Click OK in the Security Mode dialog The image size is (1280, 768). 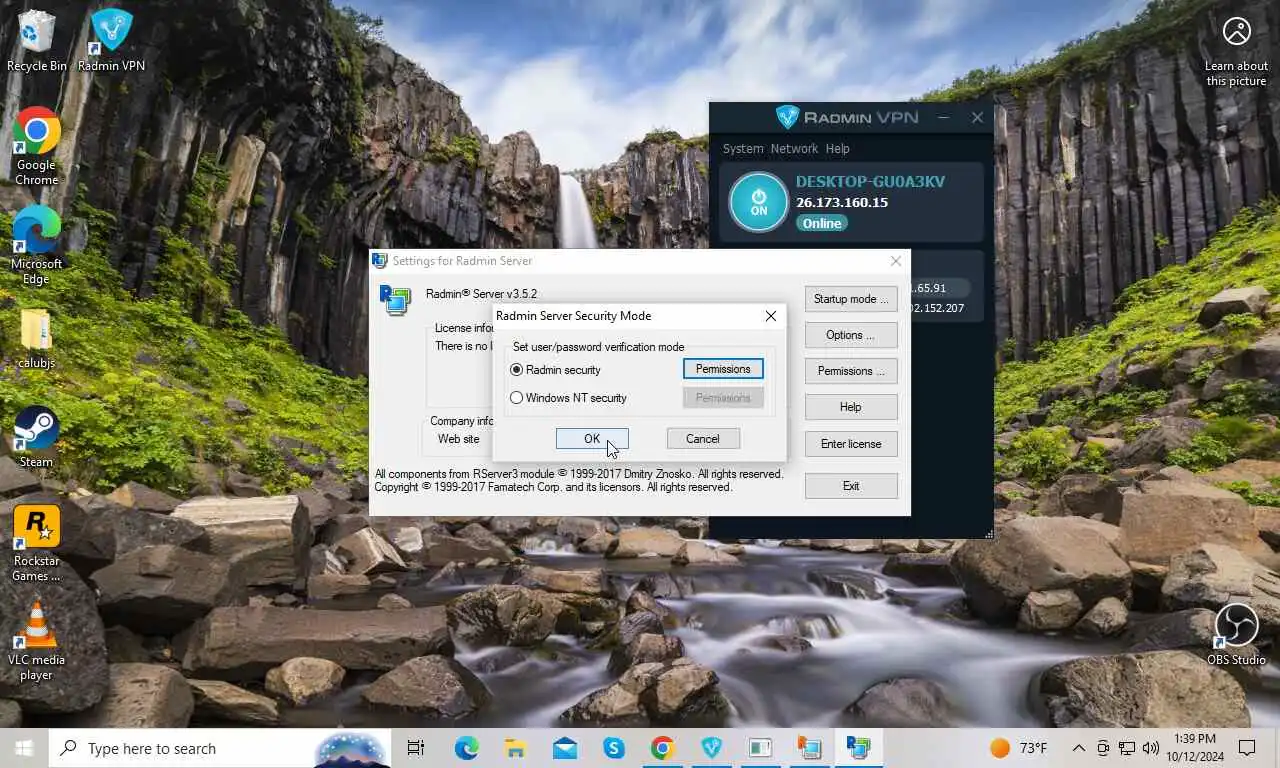tap(592, 439)
